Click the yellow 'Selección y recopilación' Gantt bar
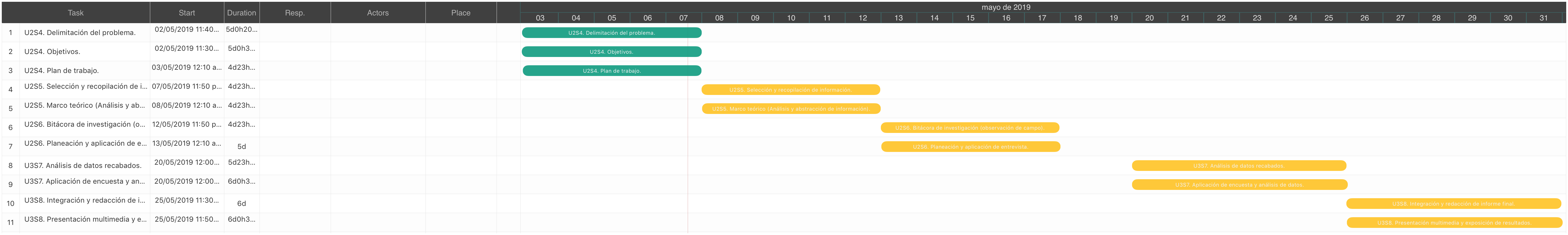This screenshot has width=1568, height=235. pos(791,90)
